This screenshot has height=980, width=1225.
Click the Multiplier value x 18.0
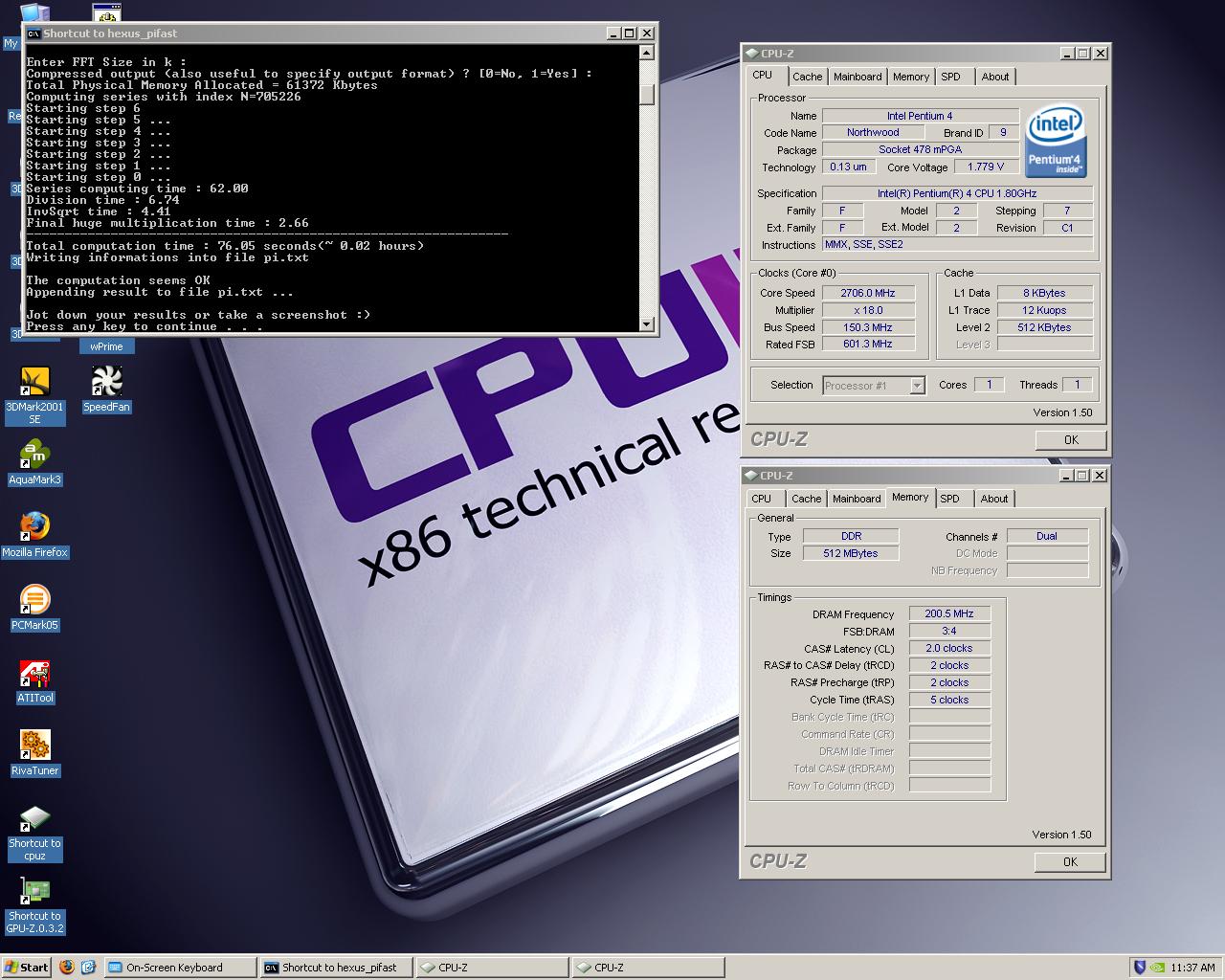[868, 310]
